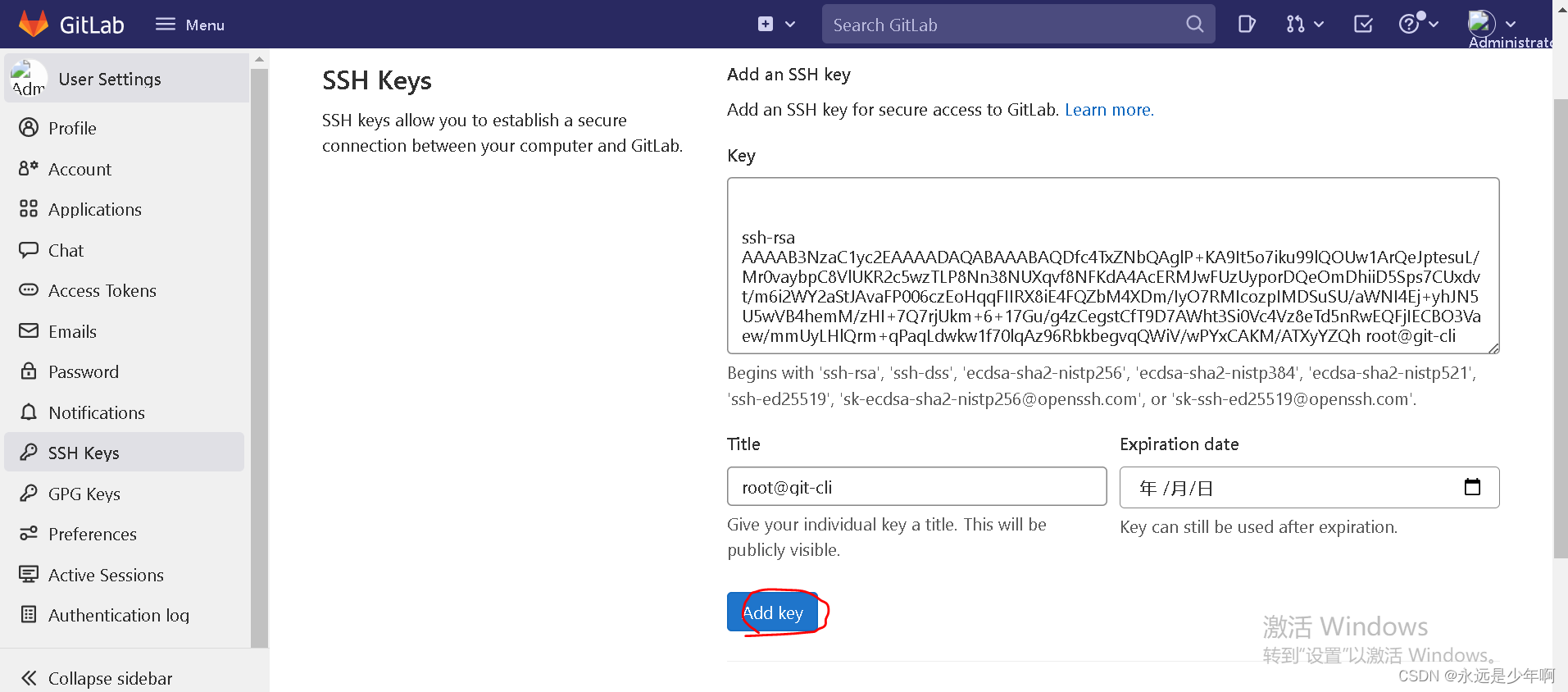Click the Preferences sliders icon

[29, 534]
